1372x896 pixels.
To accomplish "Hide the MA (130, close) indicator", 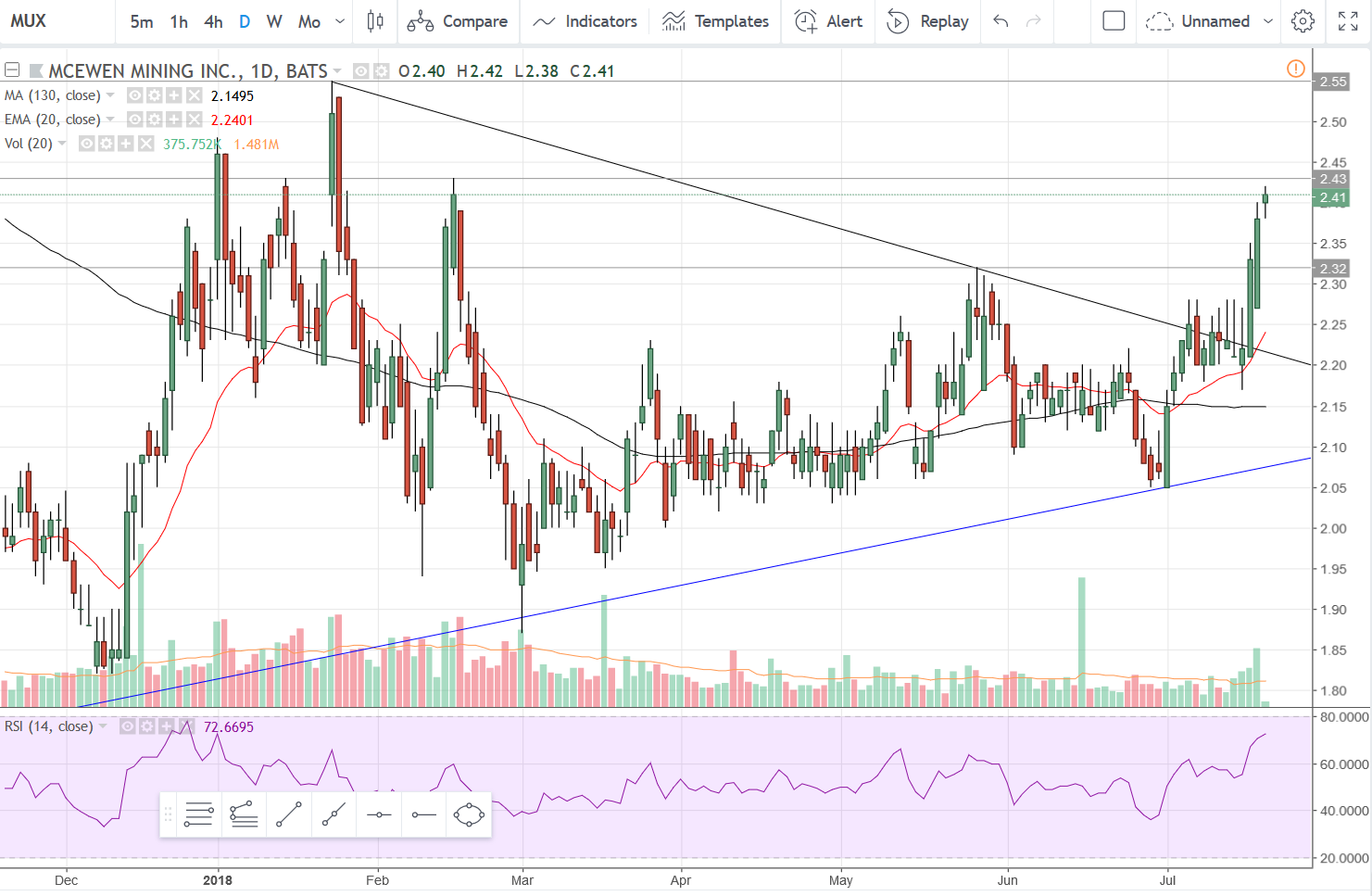I will [x=135, y=95].
